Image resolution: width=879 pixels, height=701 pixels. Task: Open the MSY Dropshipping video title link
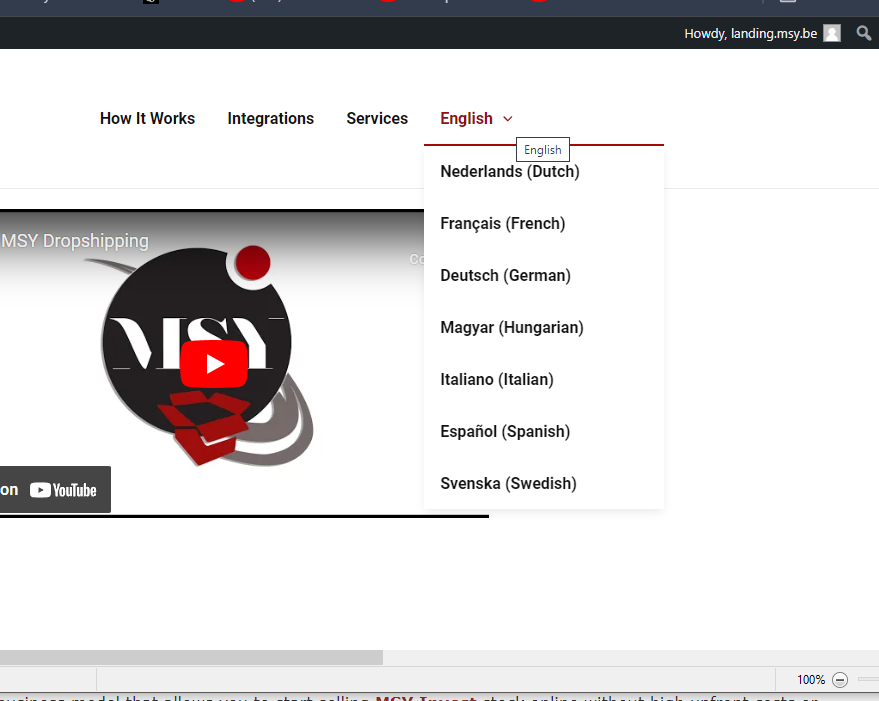tap(75, 241)
